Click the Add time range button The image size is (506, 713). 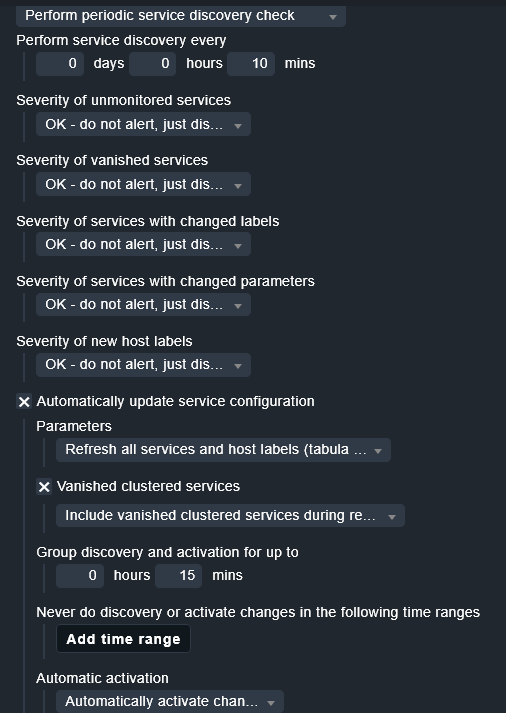[x=123, y=639]
